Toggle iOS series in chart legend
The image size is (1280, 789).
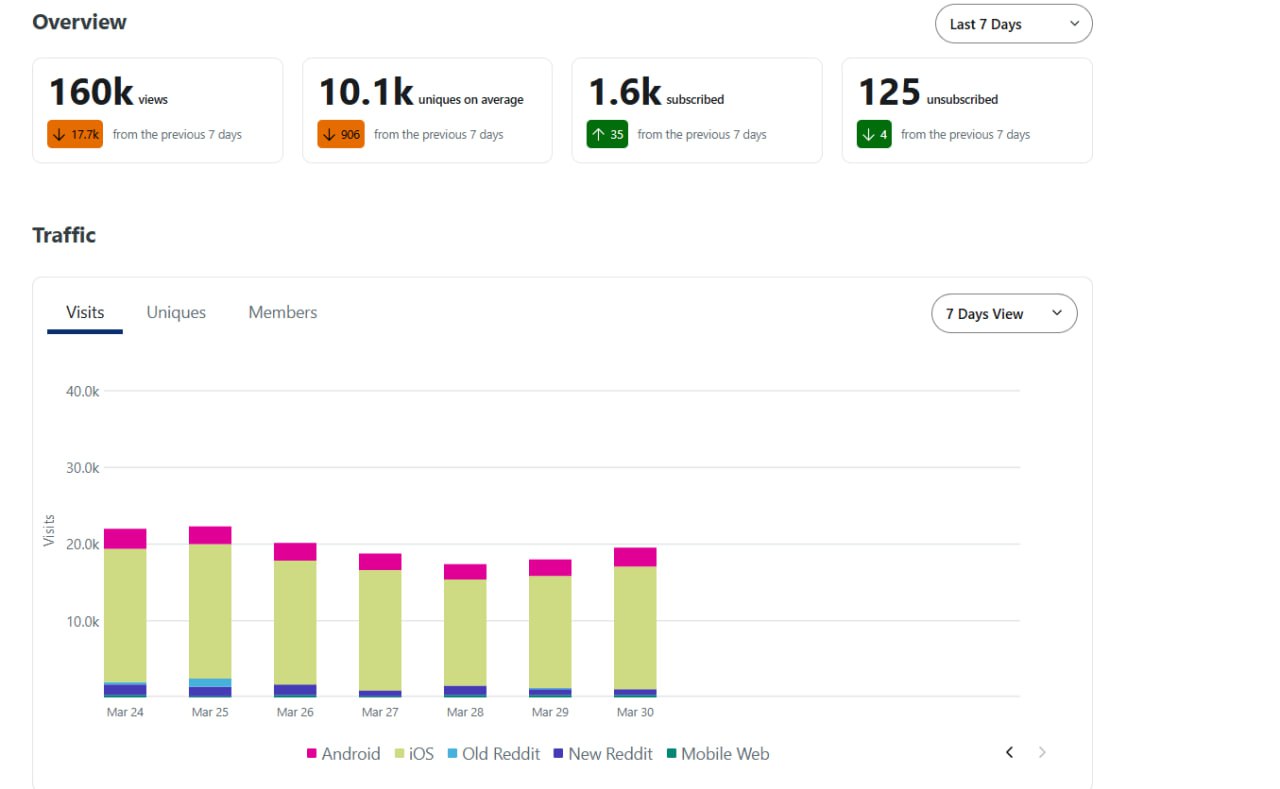click(413, 754)
